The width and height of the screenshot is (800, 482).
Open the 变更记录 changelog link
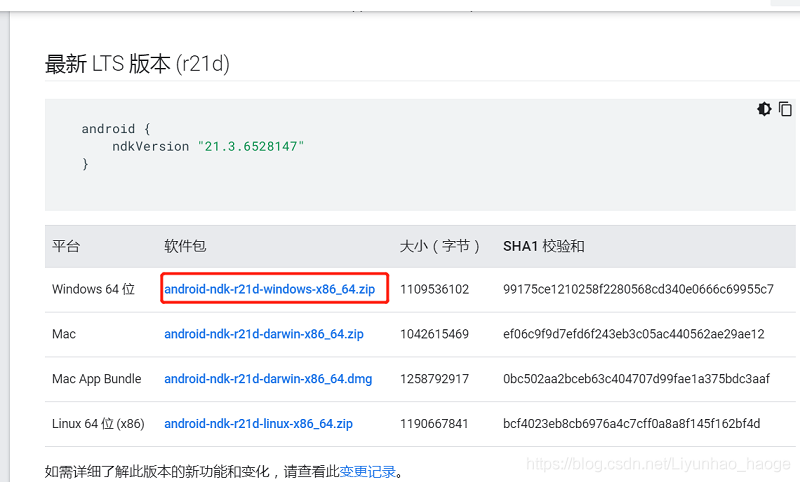pos(367,472)
